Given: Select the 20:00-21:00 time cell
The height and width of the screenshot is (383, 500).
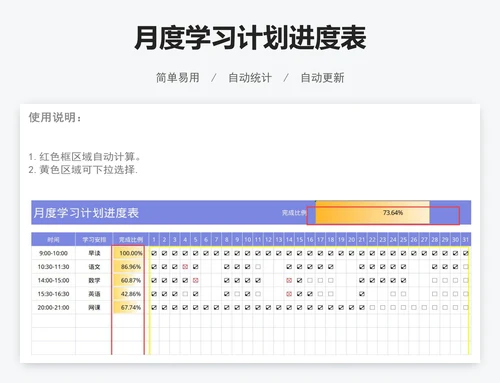Looking at the screenshot, I should coord(53,307).
